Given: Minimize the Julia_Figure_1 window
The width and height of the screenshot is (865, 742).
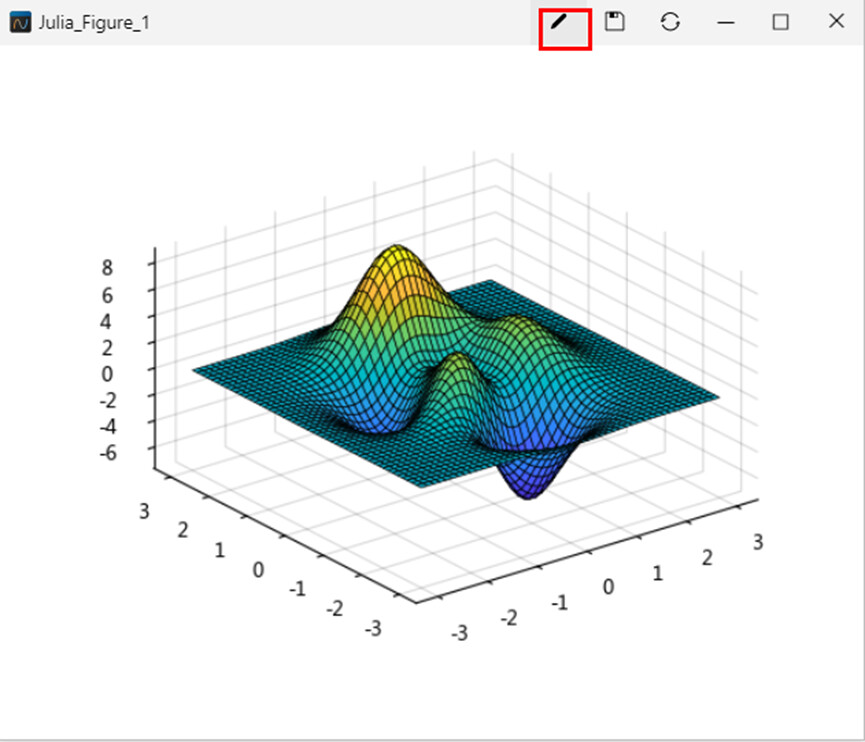Looking at the screenshot, I should 725,23.
